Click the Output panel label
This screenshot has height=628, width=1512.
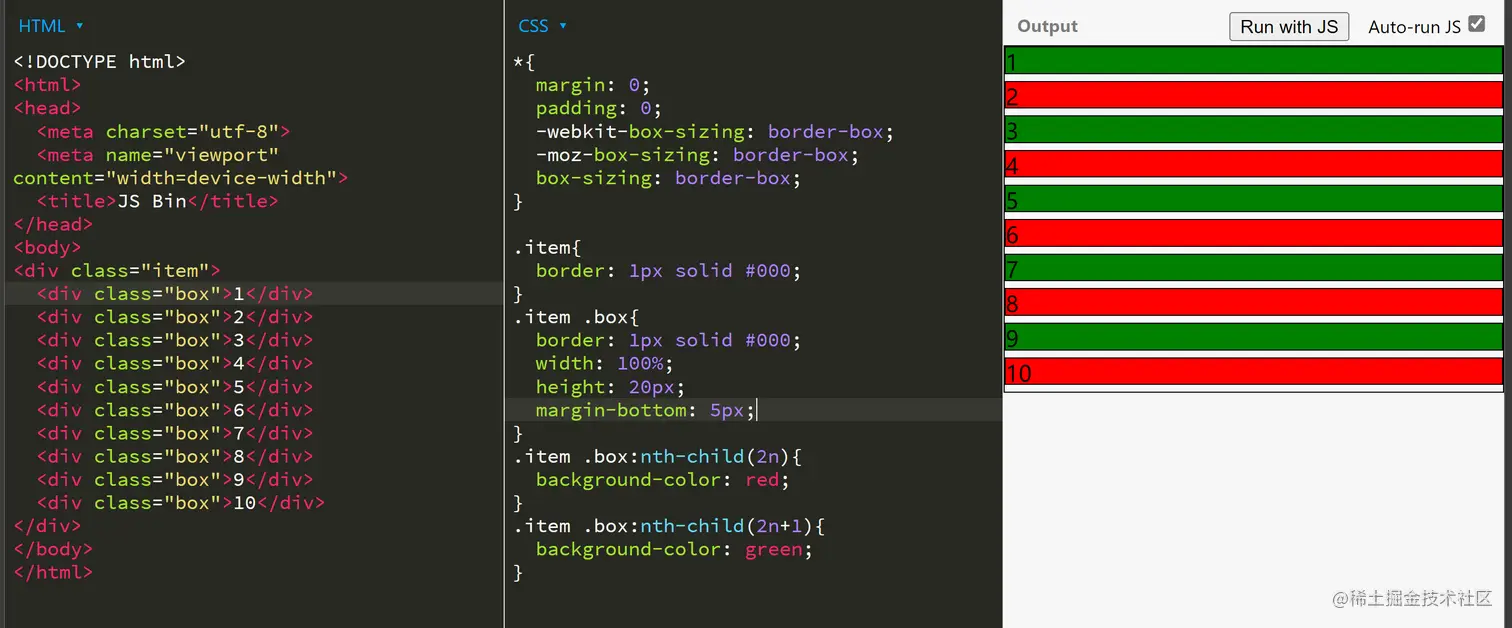(1047, 27)
